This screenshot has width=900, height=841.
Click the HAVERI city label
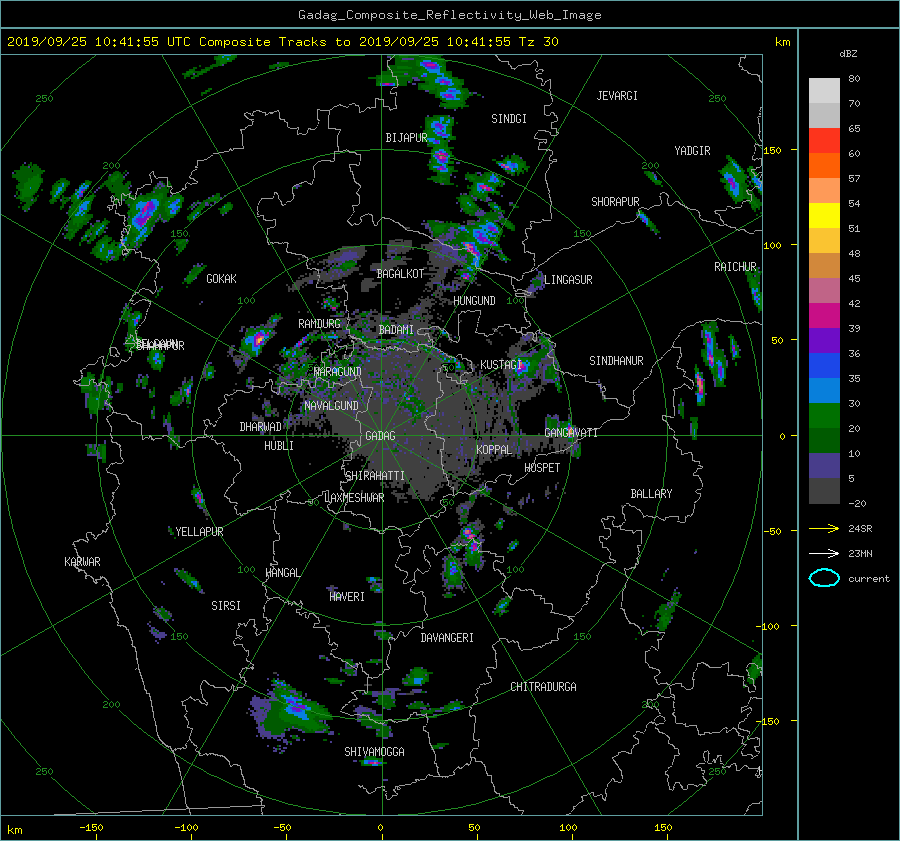347,596
